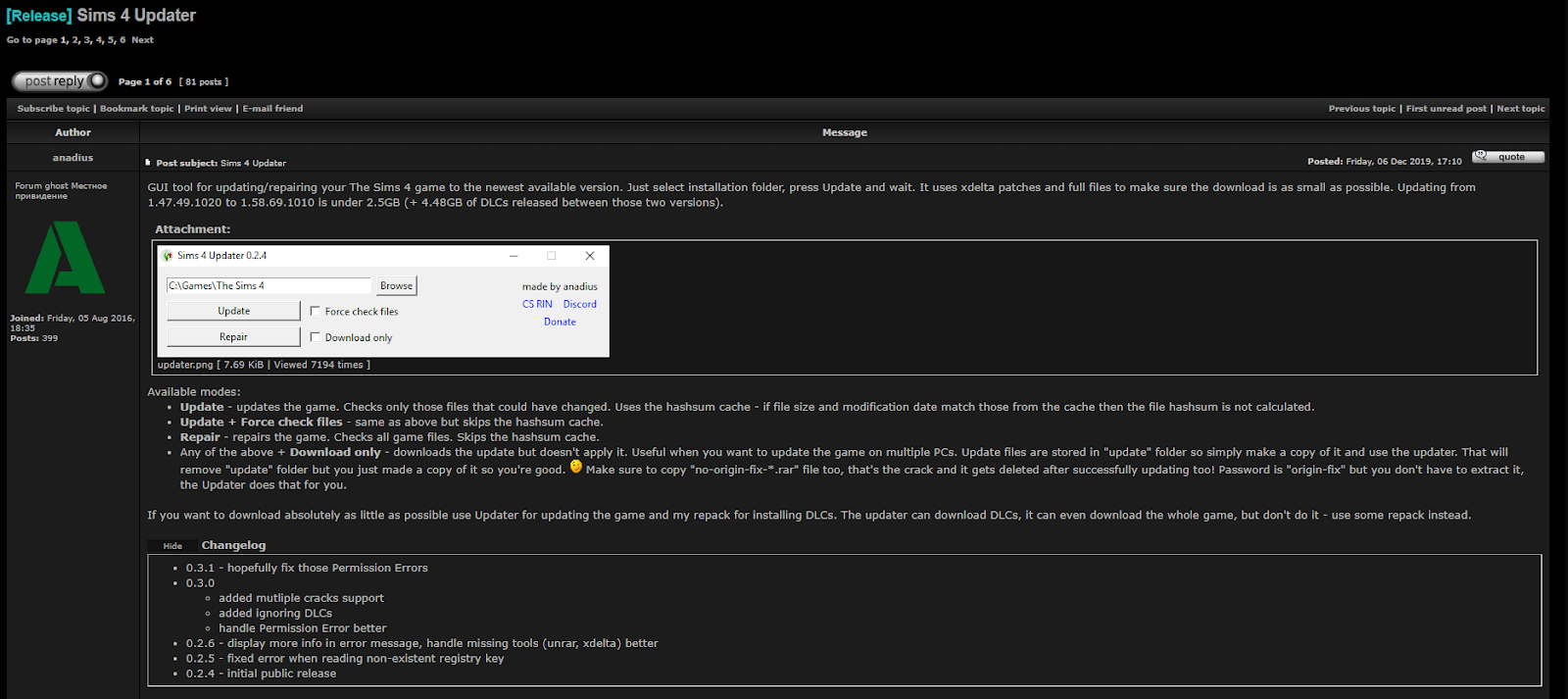Click the 'Posted: Friday, 06 Dec 2019' timestamp

coord(1384,162)
